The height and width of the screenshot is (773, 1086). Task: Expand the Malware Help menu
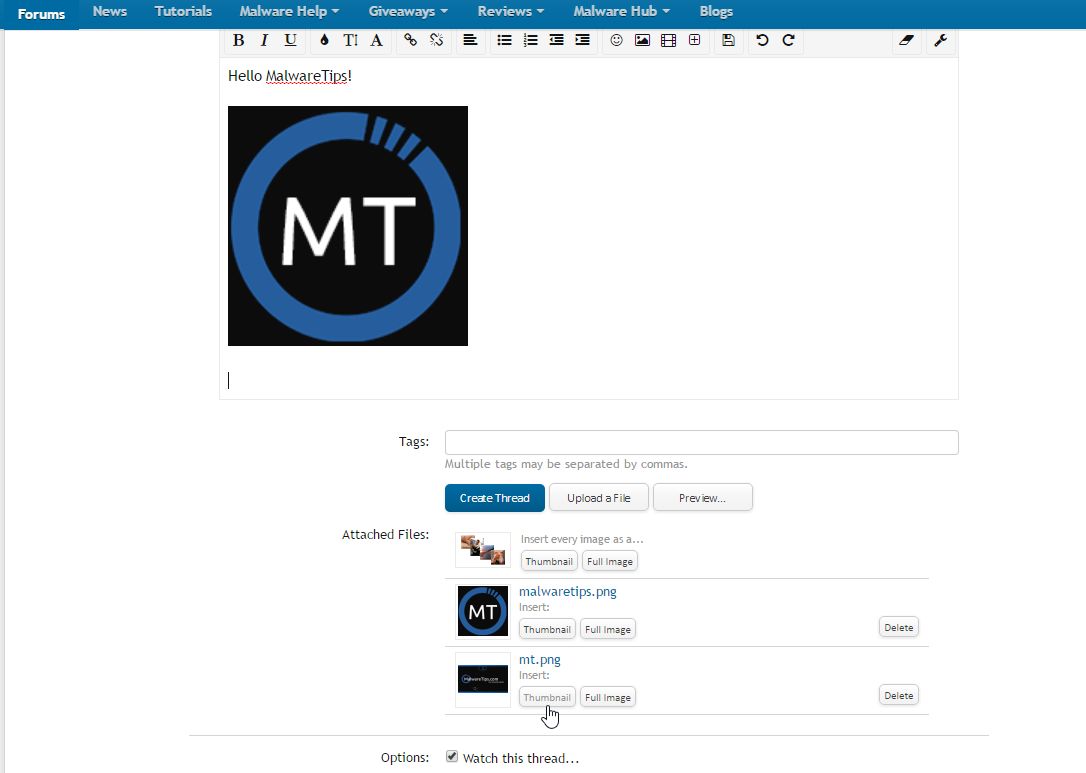point(289,11)
